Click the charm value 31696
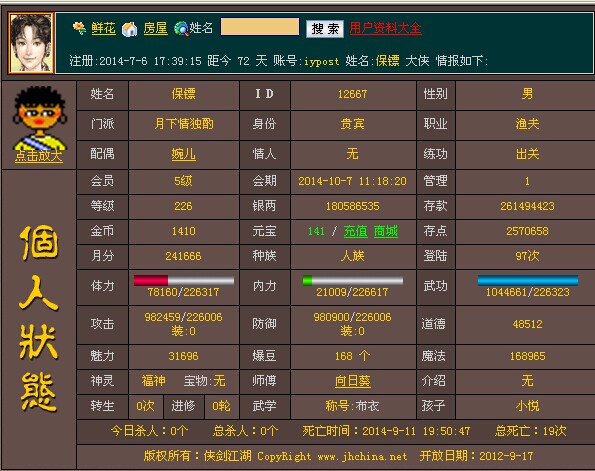 pos(183,356)
